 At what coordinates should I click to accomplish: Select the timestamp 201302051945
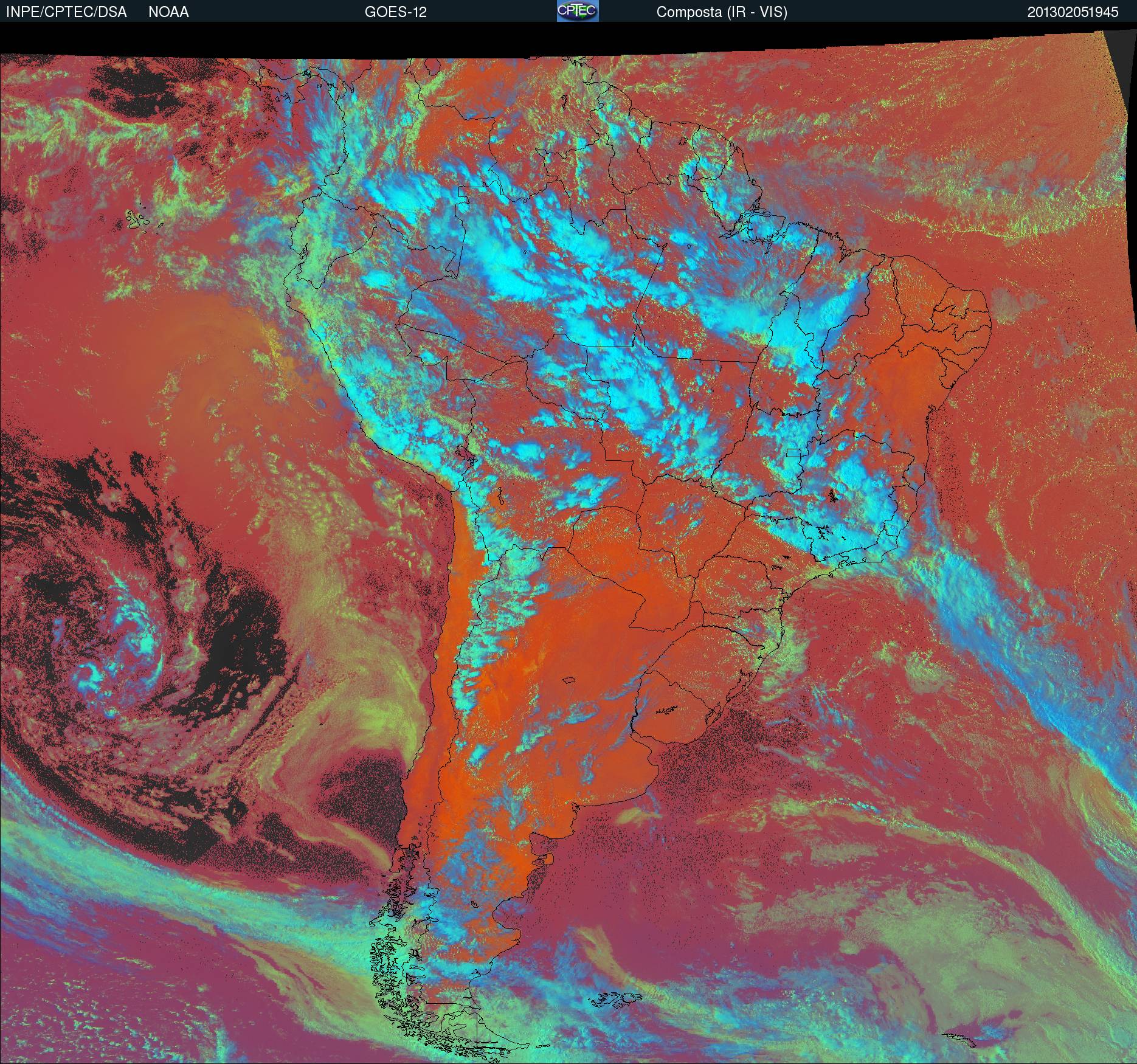(1073, 12)
